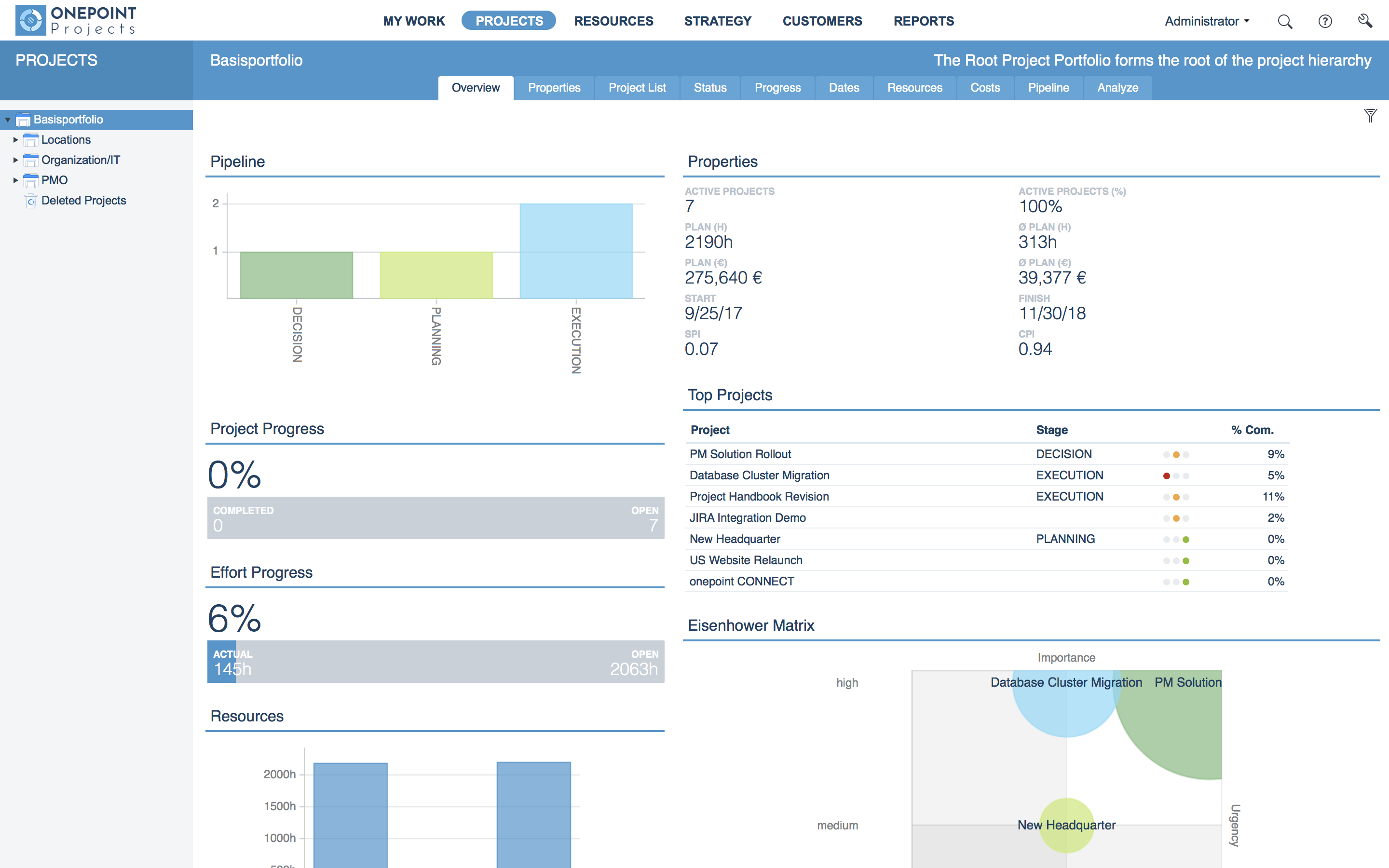Click the Effort Progress actual bar
This screenshot has width=1389, height=868.
coord(221,662)
